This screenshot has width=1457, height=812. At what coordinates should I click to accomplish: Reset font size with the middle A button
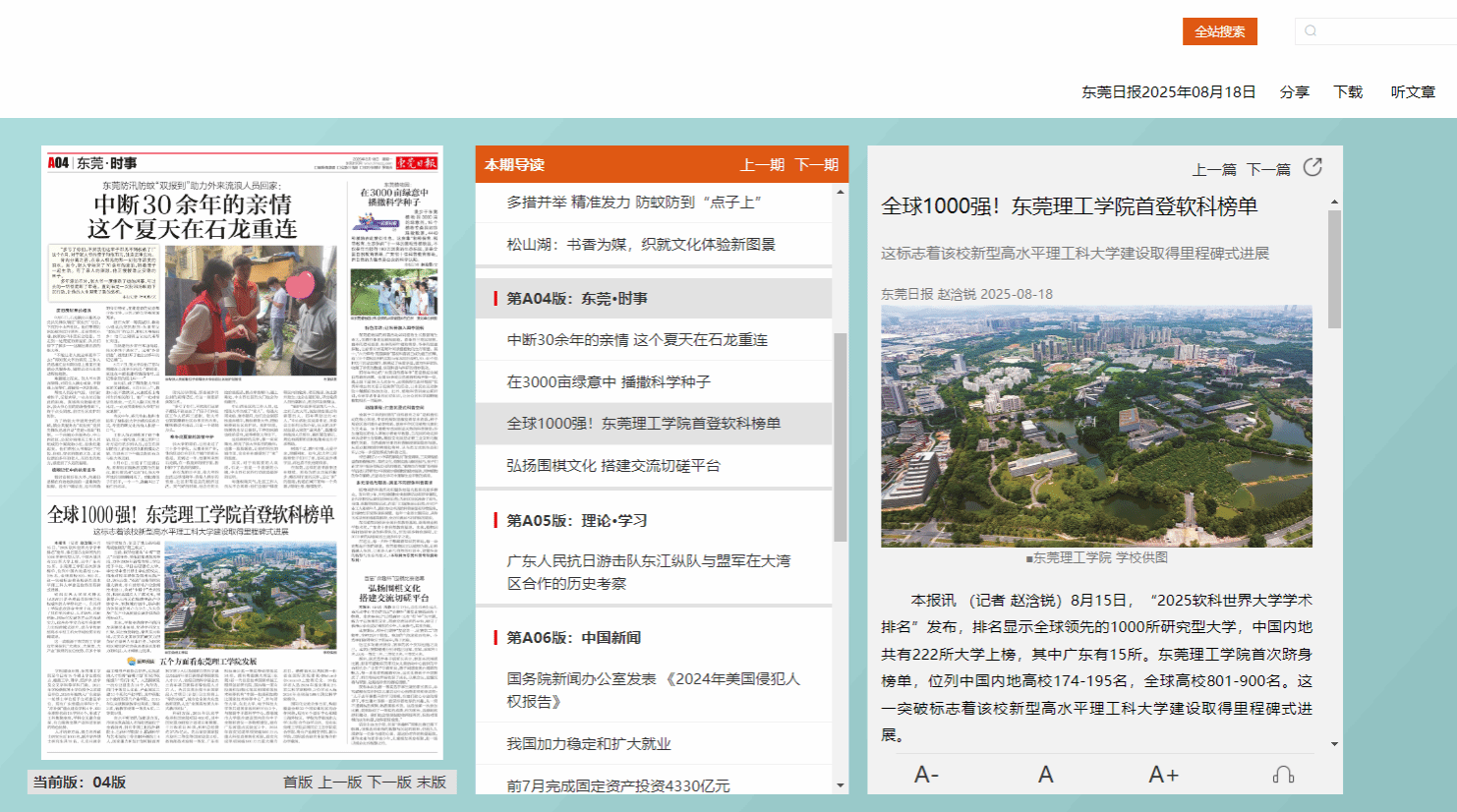[1045, 775]
